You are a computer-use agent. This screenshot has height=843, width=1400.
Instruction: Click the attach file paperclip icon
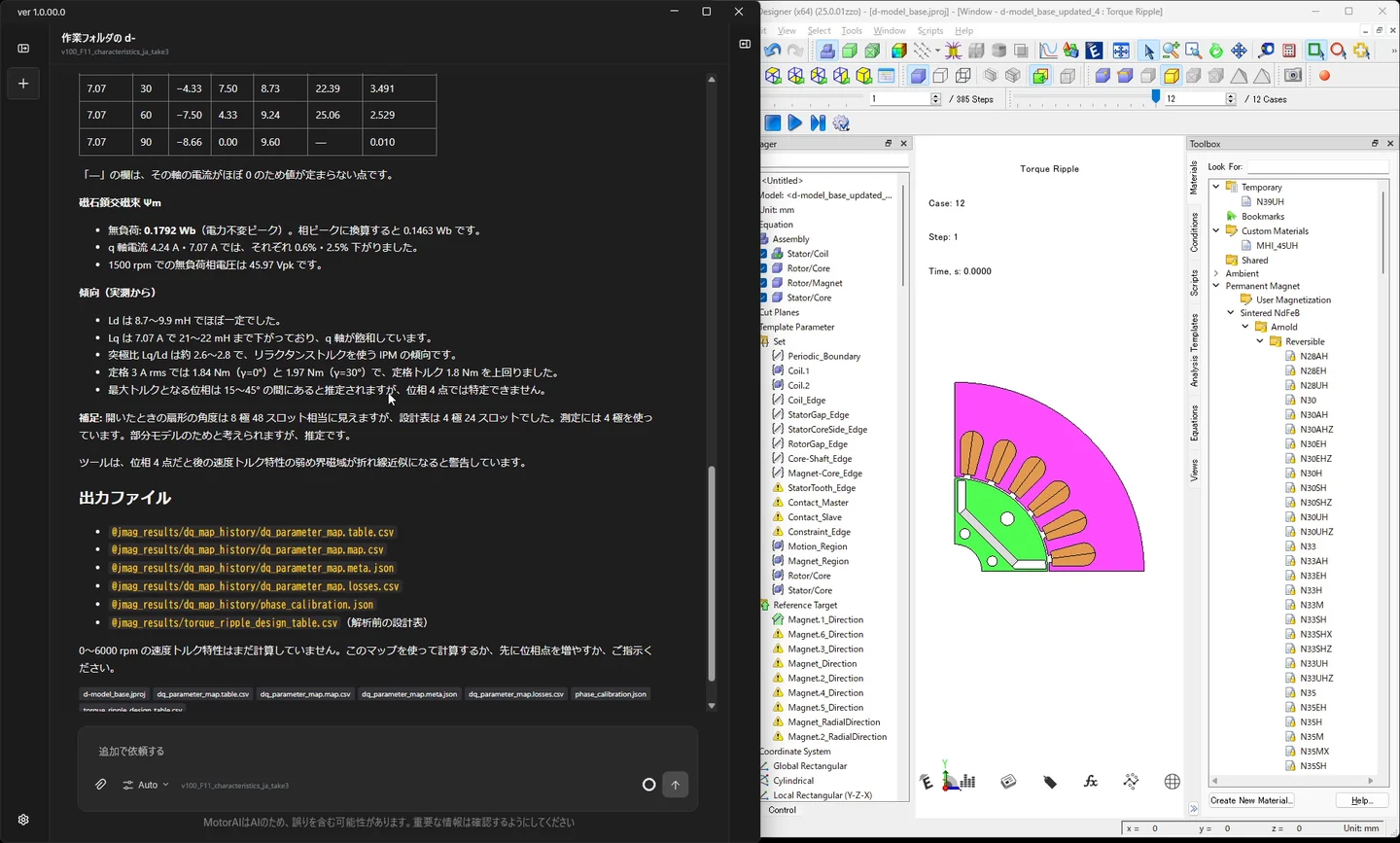[x=100, y=785]
